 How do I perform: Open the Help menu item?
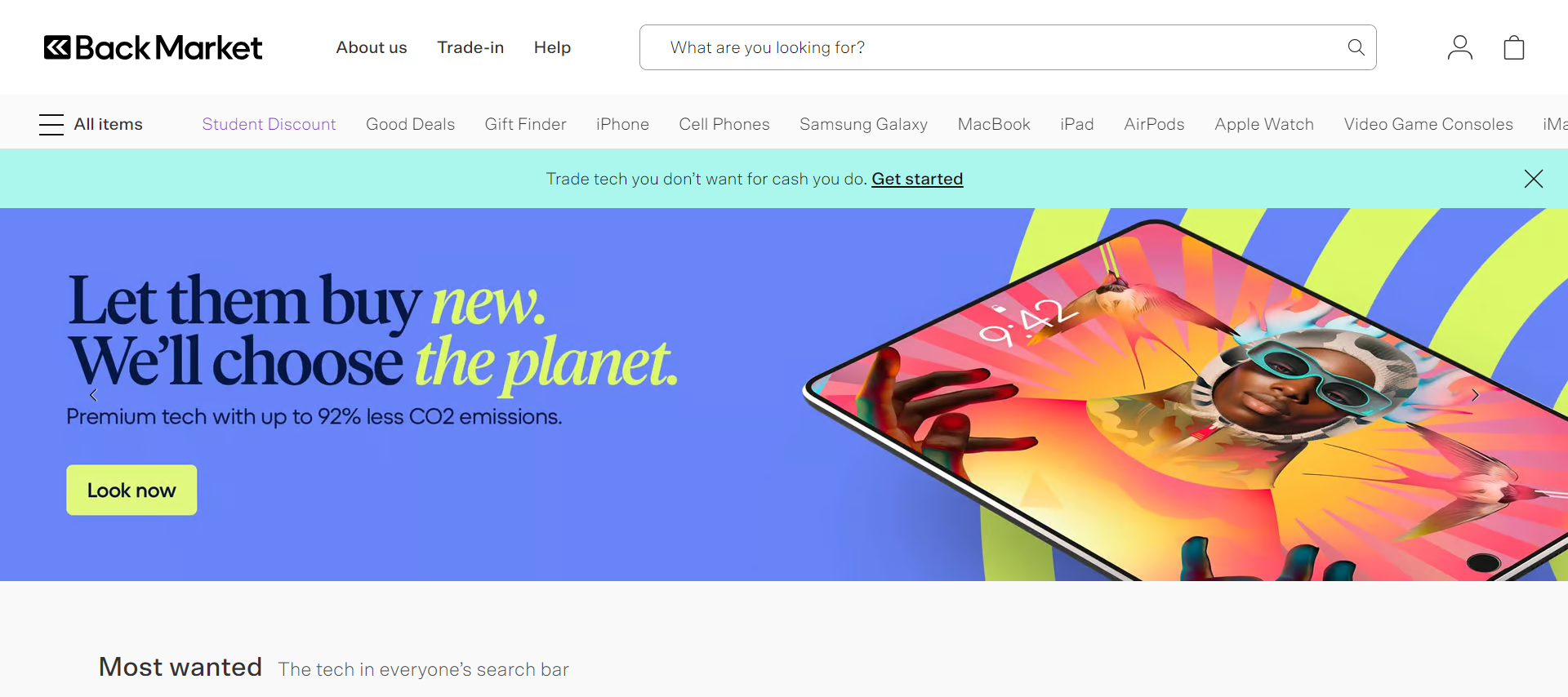[x=552, y=47]
